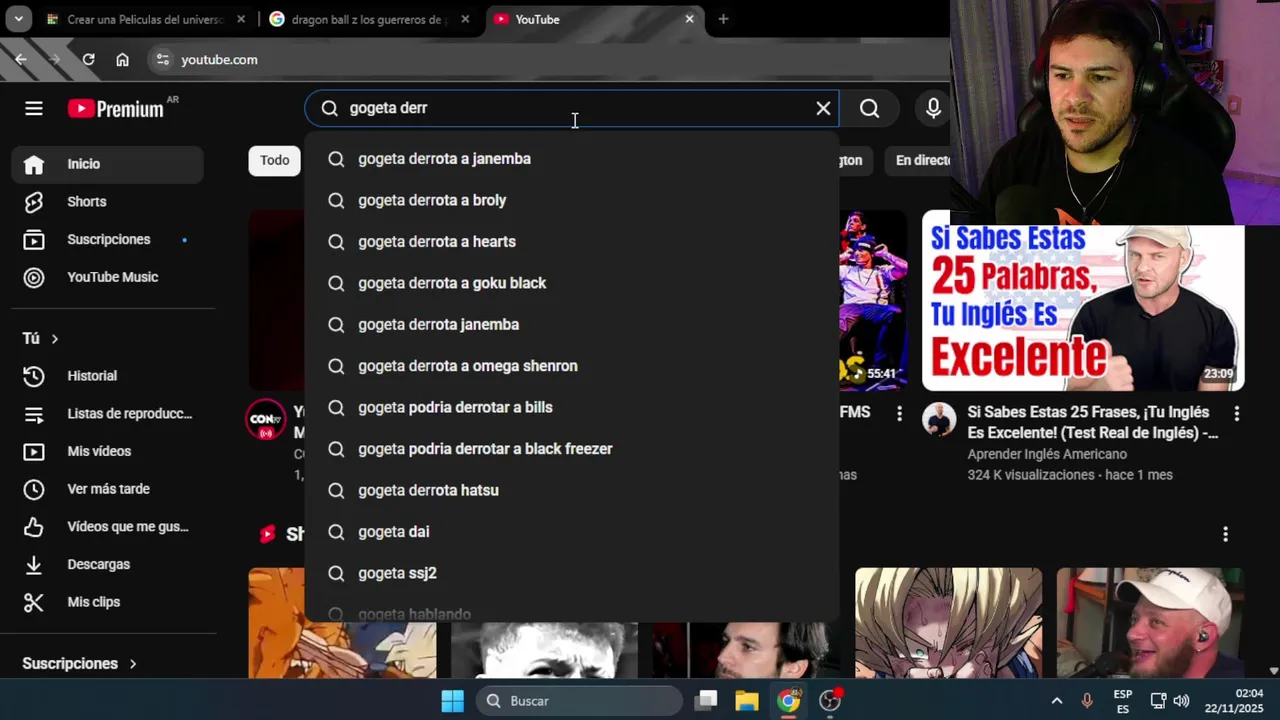This screenshot has height=720, width=1280.
Task: Open Listas de reproducción in the sidebar
Action: 108,414
